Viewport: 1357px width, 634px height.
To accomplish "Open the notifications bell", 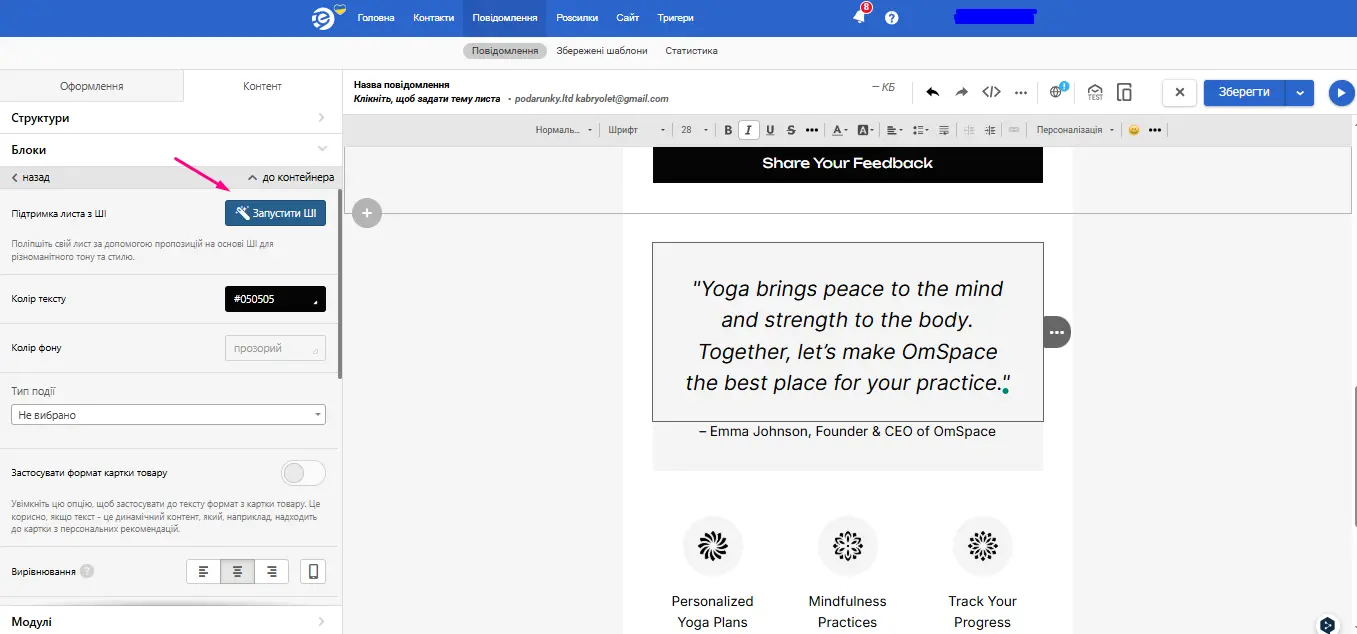I will [x=859, y=17].
